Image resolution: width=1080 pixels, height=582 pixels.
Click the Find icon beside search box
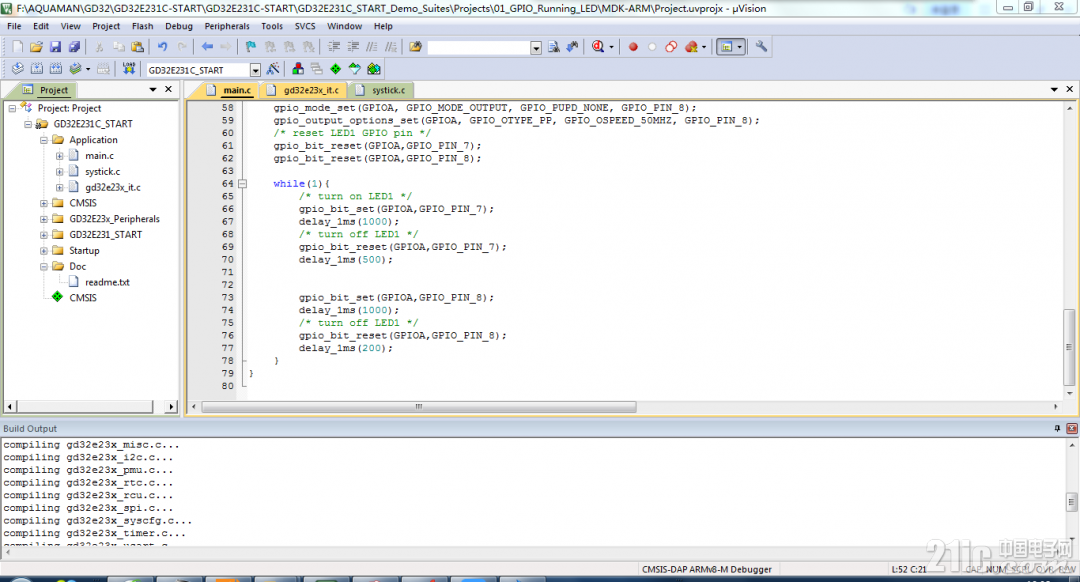pyautogui.click(x=554, y=47)
